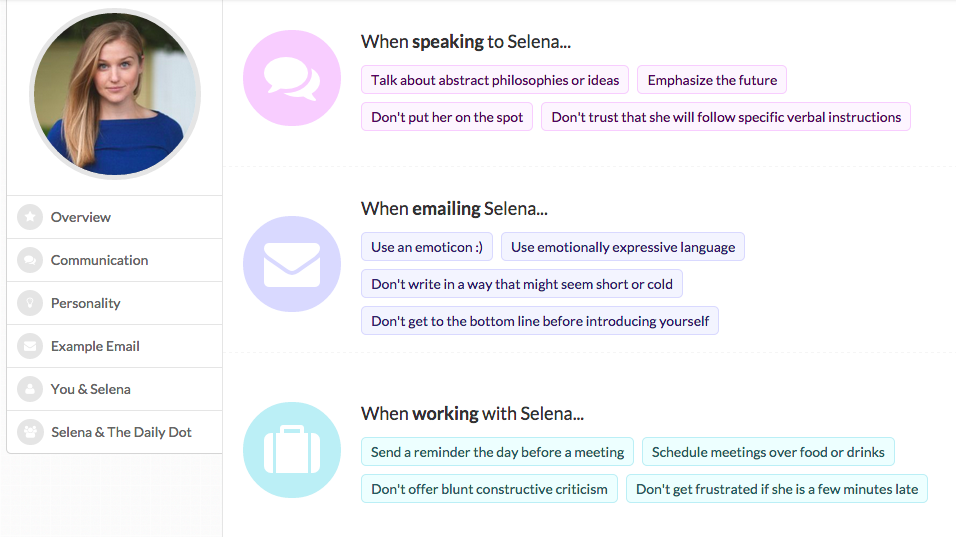The height and width of the screenshot is (537, 956).
Task: Select "Use an emoticon :)" tag
Action: 427,247
